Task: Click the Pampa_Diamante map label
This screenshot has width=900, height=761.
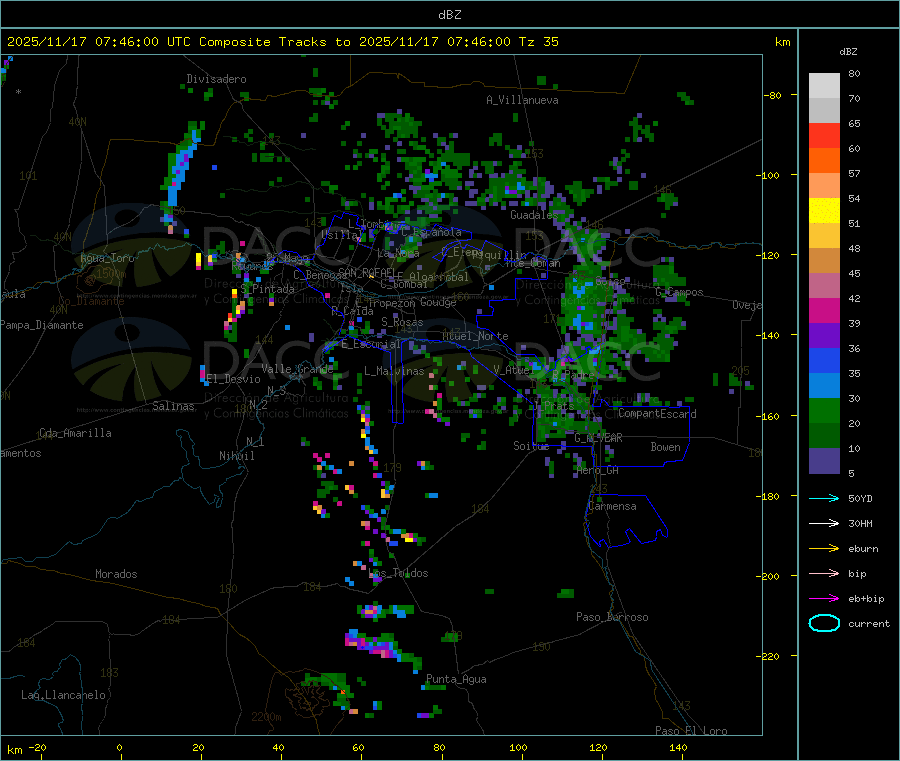Action: click(42, 325)
